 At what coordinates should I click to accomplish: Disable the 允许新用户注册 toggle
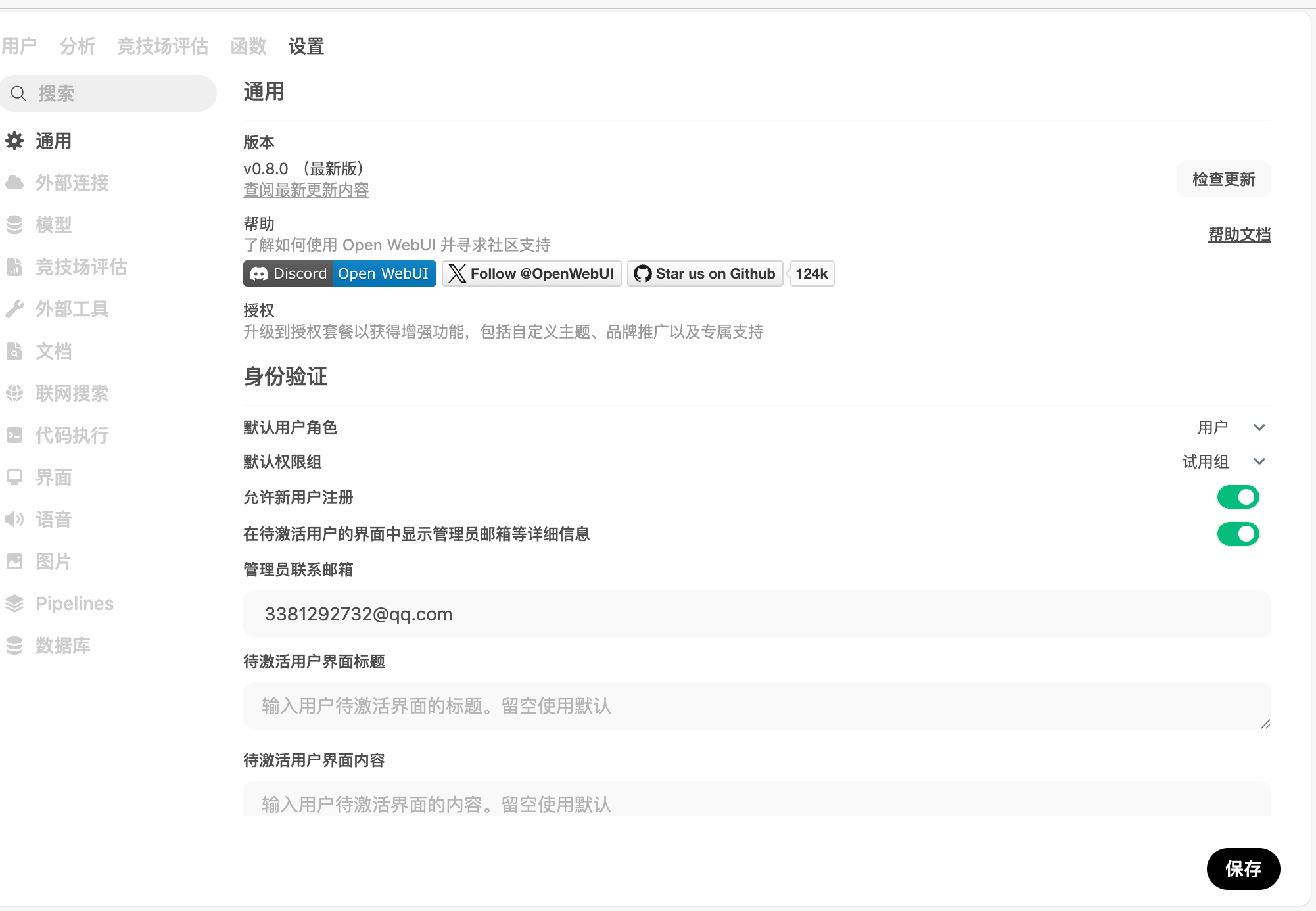pos(1238,497)
